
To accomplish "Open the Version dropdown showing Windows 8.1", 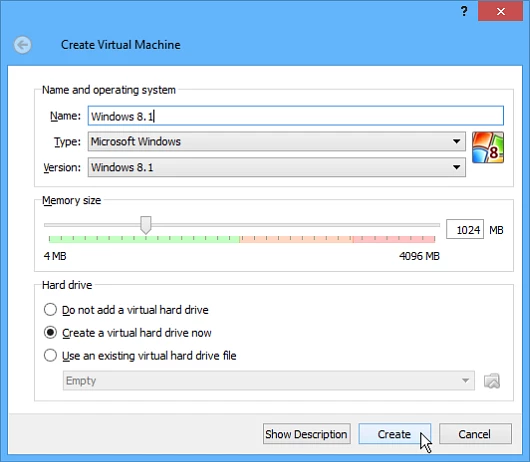I will pos(276,167).
